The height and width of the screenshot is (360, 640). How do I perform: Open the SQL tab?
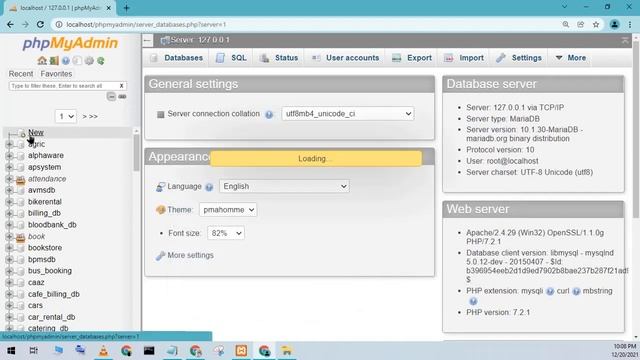click(x=231, y=58)
